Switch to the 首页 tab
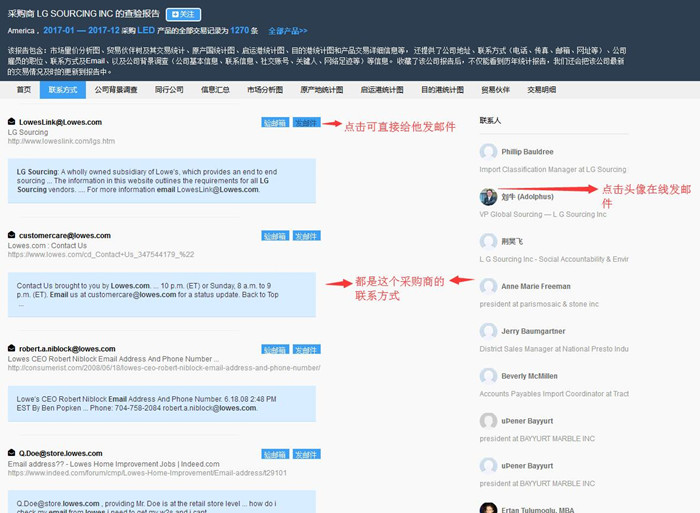Viewport: 700px width, 513px height. [x=24, y=90]
